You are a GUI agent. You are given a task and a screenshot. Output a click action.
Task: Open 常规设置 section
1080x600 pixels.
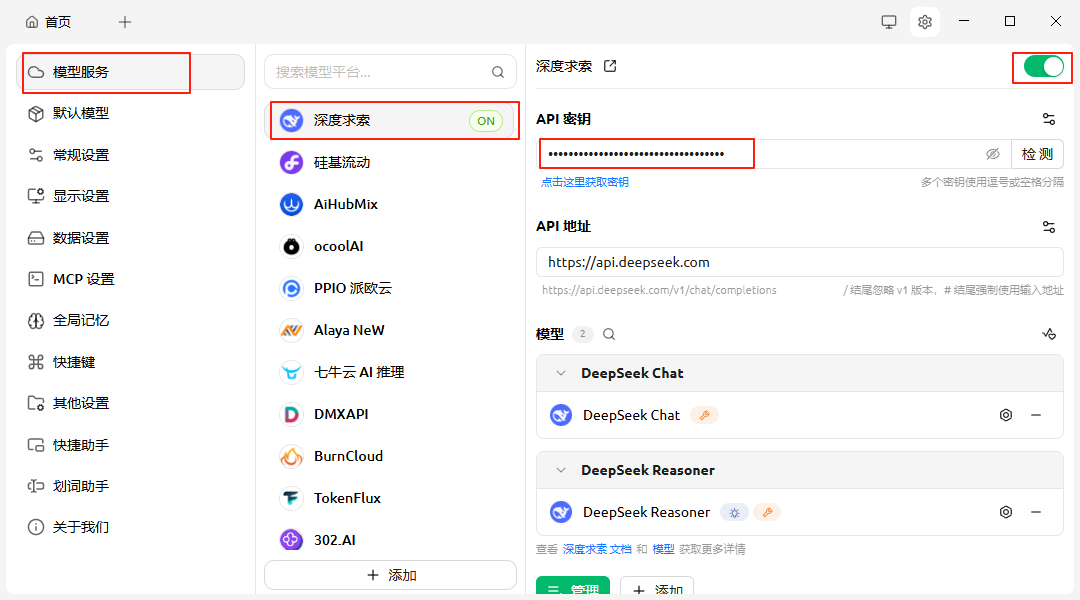pos(130,155)
